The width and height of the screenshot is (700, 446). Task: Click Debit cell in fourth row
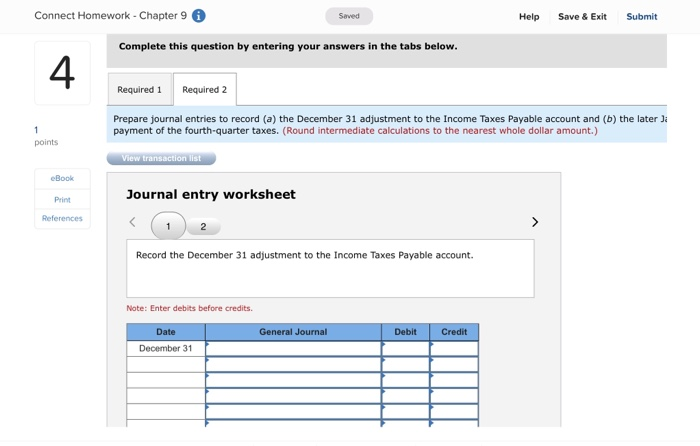pos(405,396)
